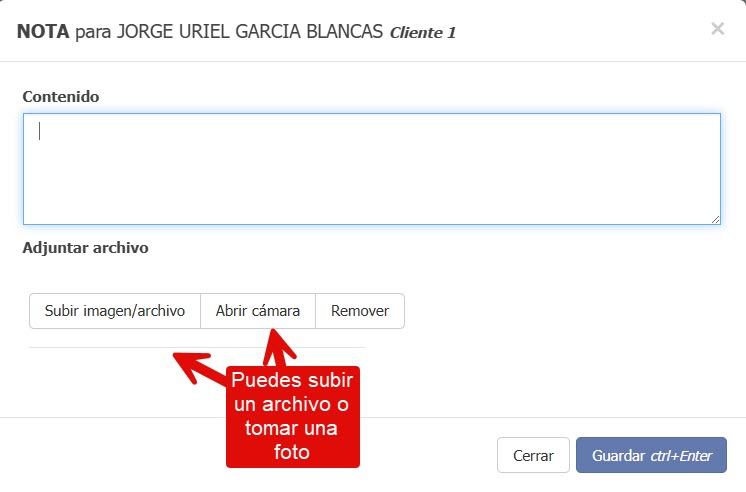
Task: Click the Adjuntar archivo label
Action: pyautogui.click(x=85, y=247)
